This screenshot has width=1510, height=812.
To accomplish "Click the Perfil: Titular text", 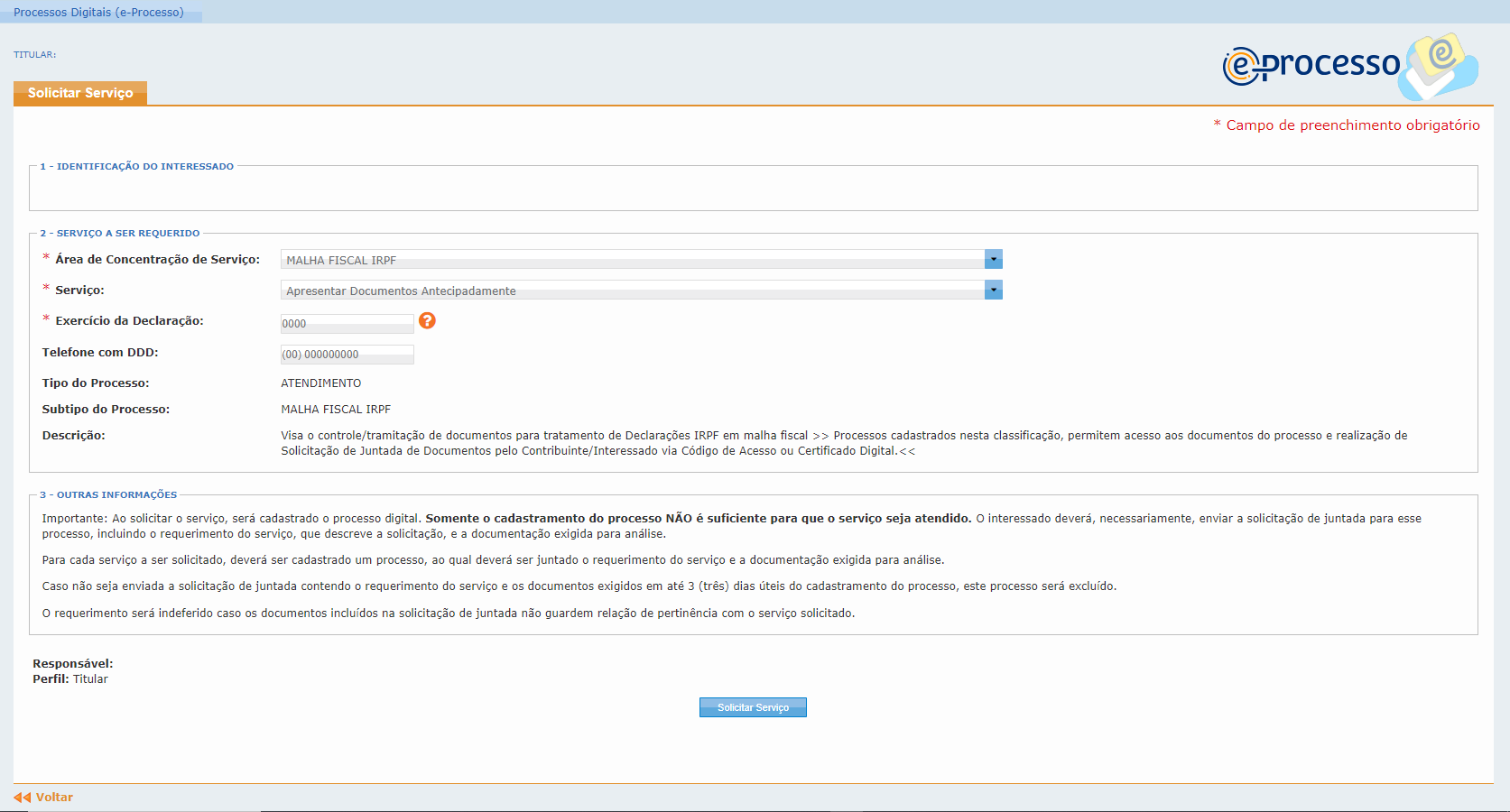I will coord(70,679).
